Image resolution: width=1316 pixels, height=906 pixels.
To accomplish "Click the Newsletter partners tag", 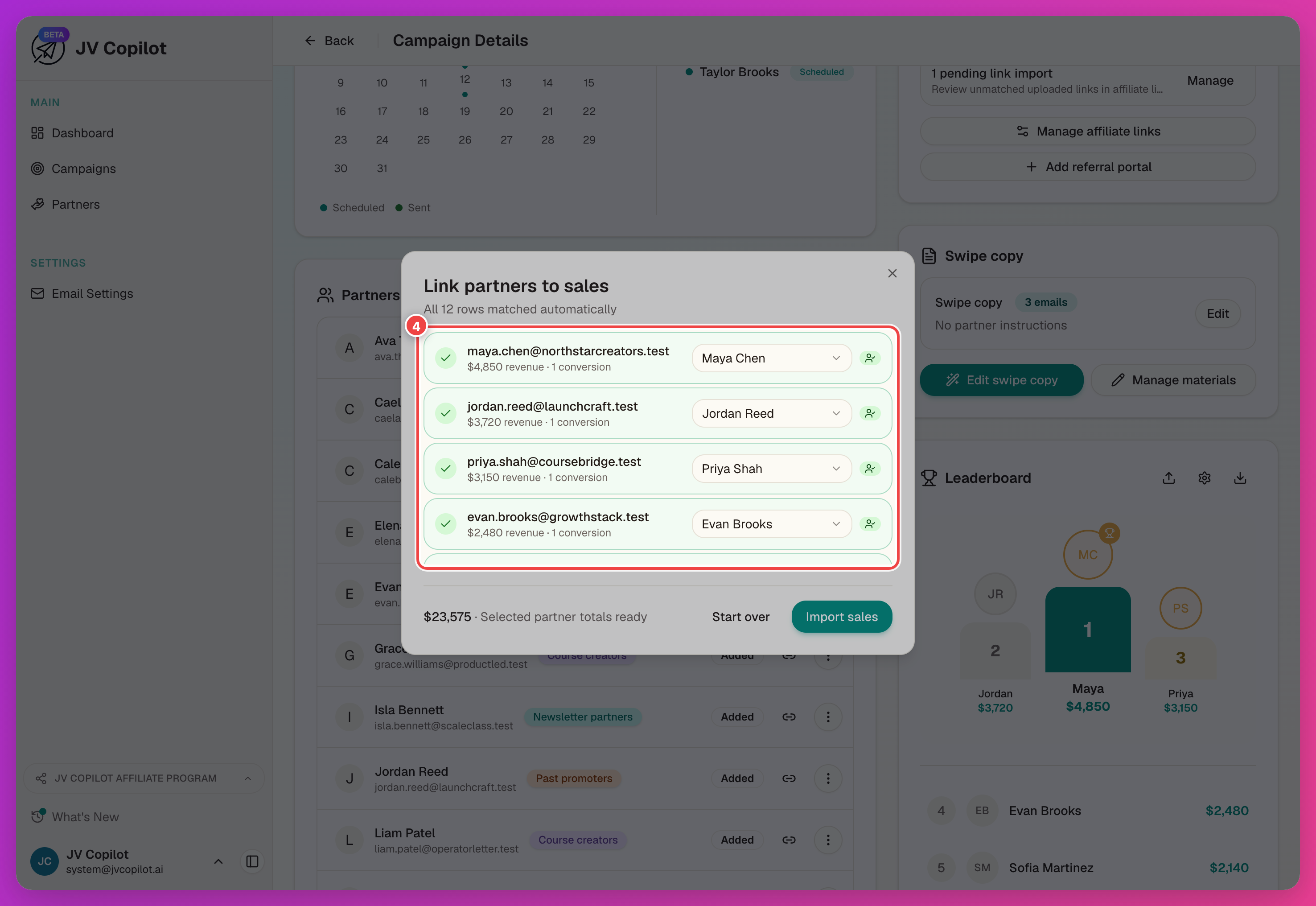I will [582, 717].
